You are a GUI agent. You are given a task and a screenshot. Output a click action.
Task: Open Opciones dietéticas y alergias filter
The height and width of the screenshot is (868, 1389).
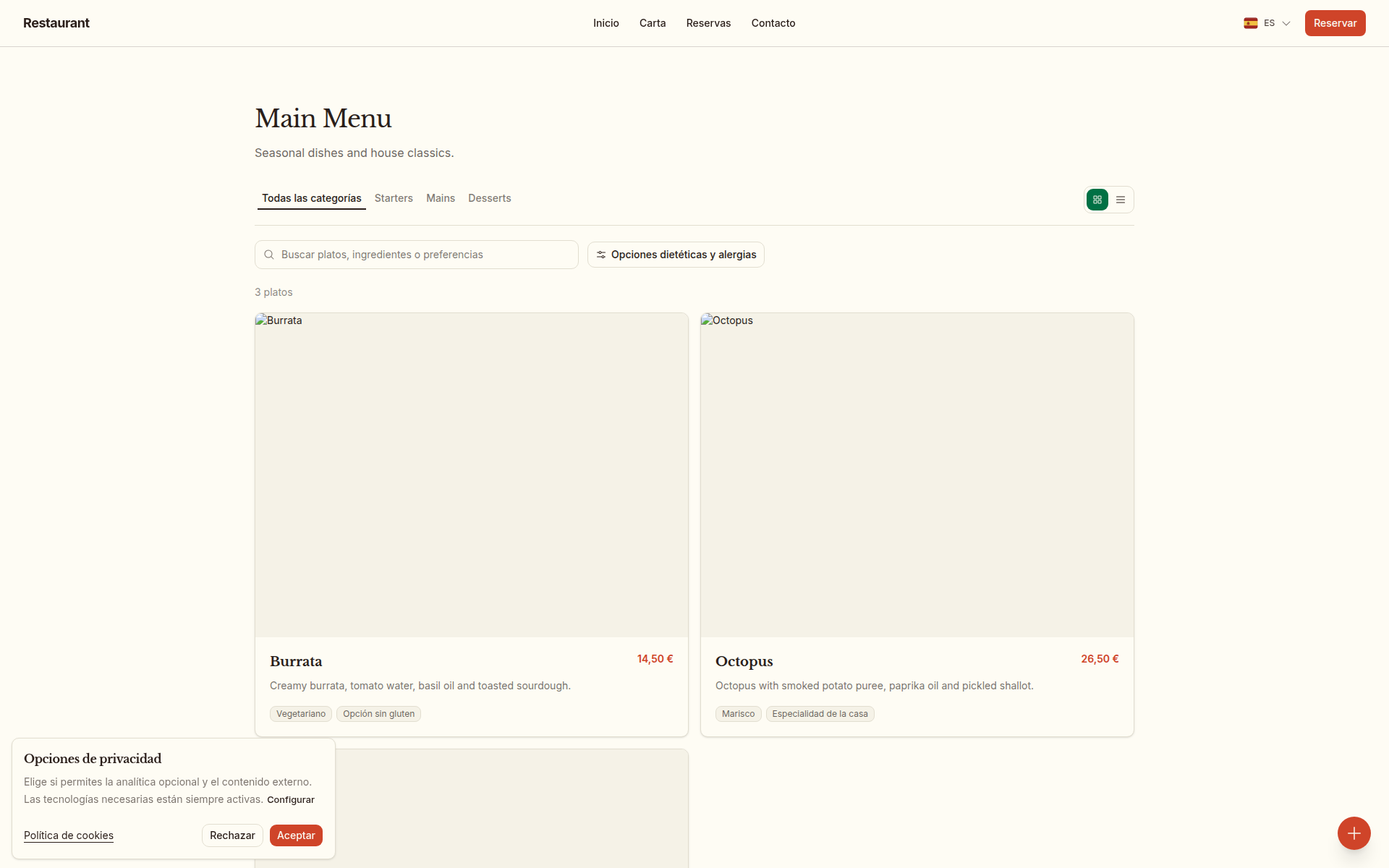(676, 255)
